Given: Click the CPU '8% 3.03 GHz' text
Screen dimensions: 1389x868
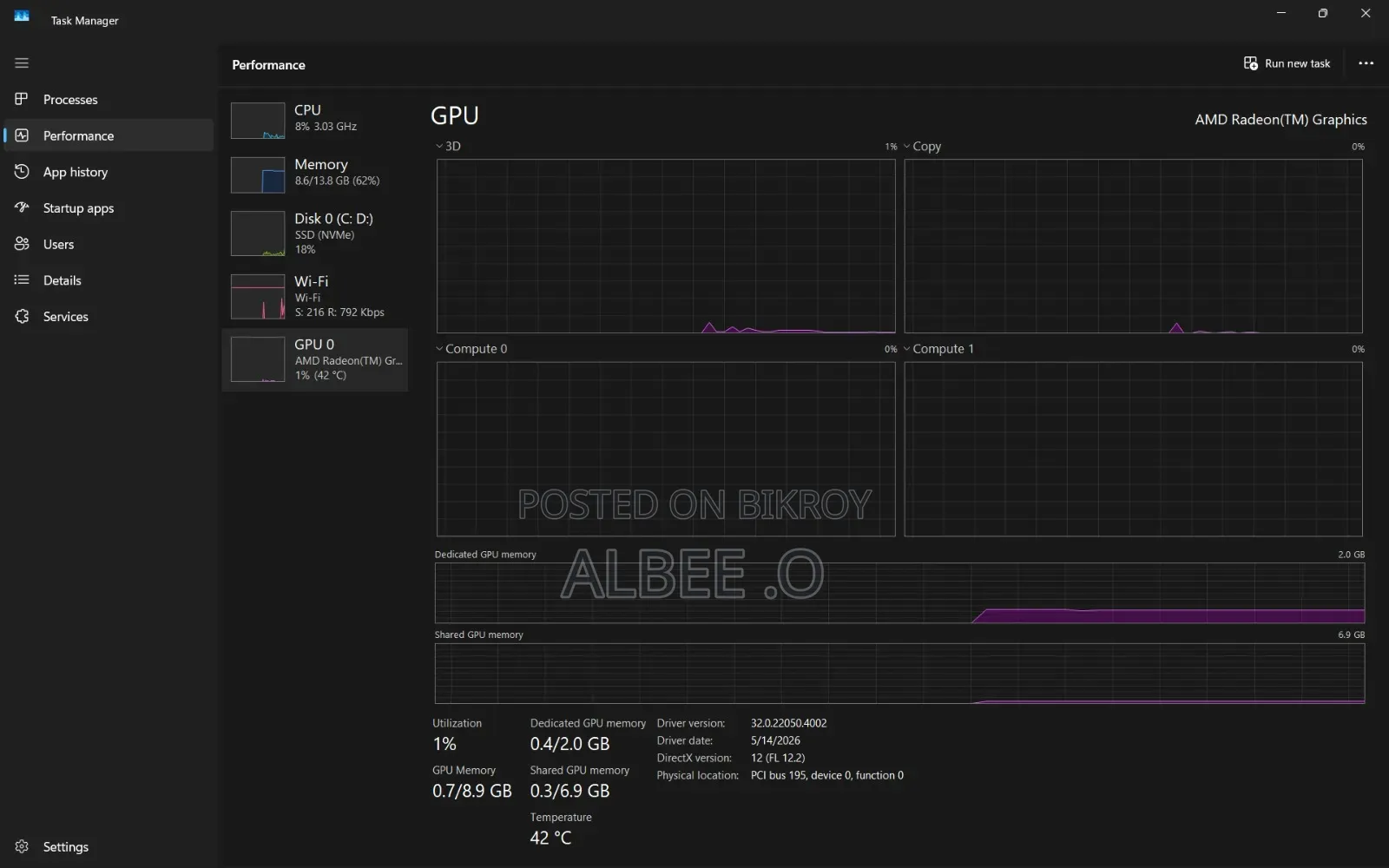Looking at the screenshot, I should tap(326, 127).
